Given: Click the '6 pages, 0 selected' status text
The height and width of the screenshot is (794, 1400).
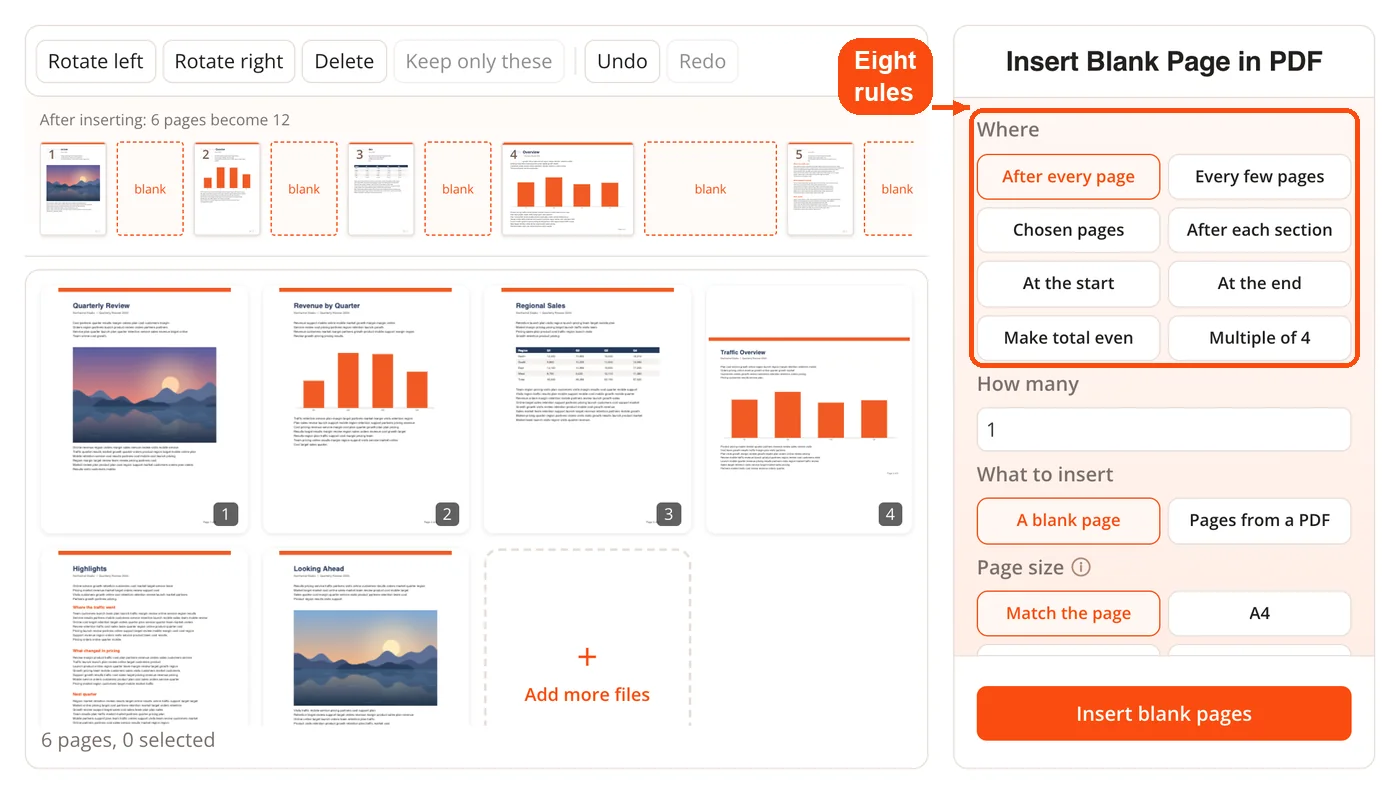Looking at the screenshot, I should [x=128, y=740].
